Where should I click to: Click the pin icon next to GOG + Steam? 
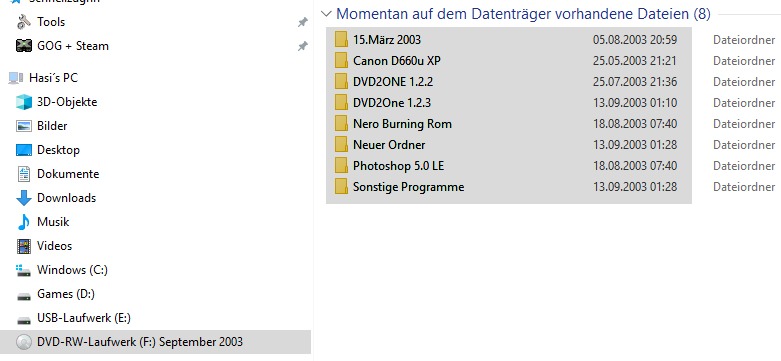(x=302, y=46)
